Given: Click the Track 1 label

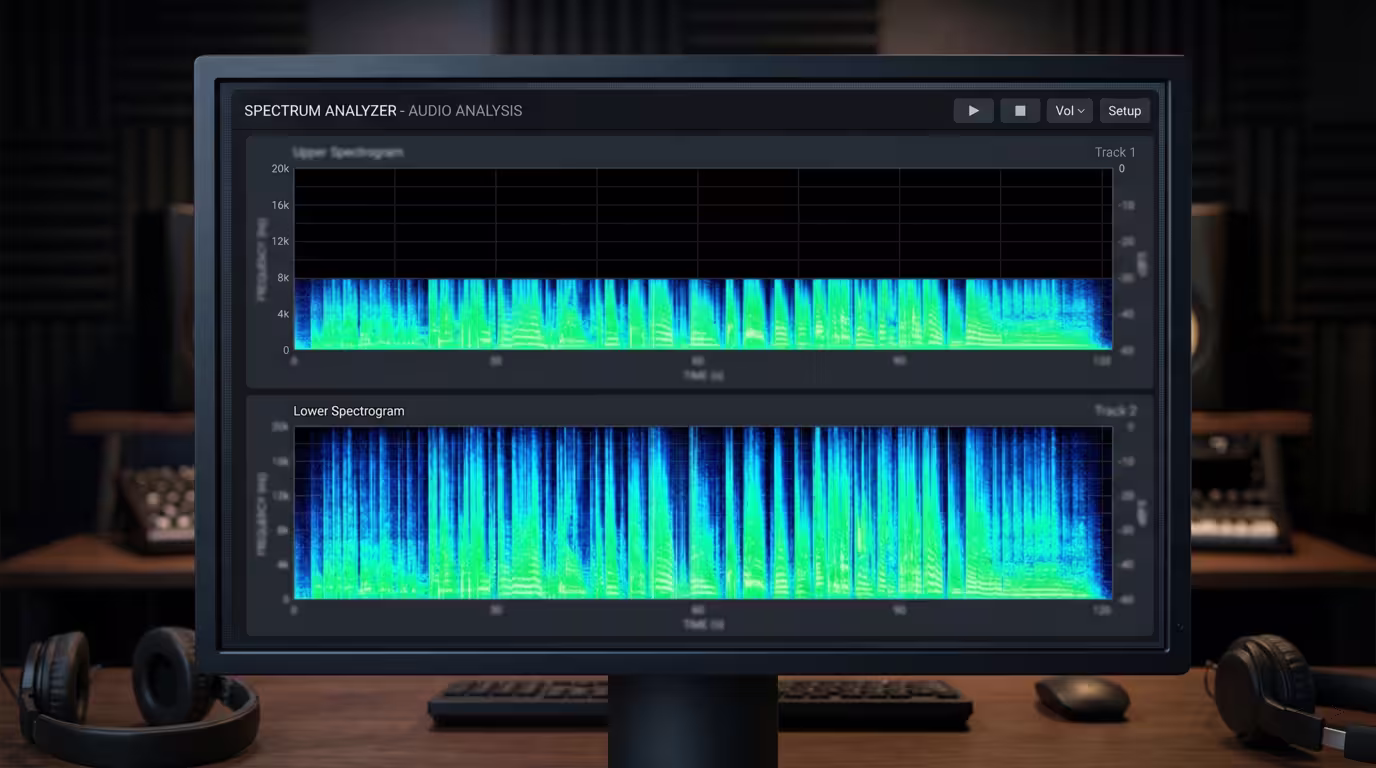Looking at the screenshot, I should point(1115,152).
